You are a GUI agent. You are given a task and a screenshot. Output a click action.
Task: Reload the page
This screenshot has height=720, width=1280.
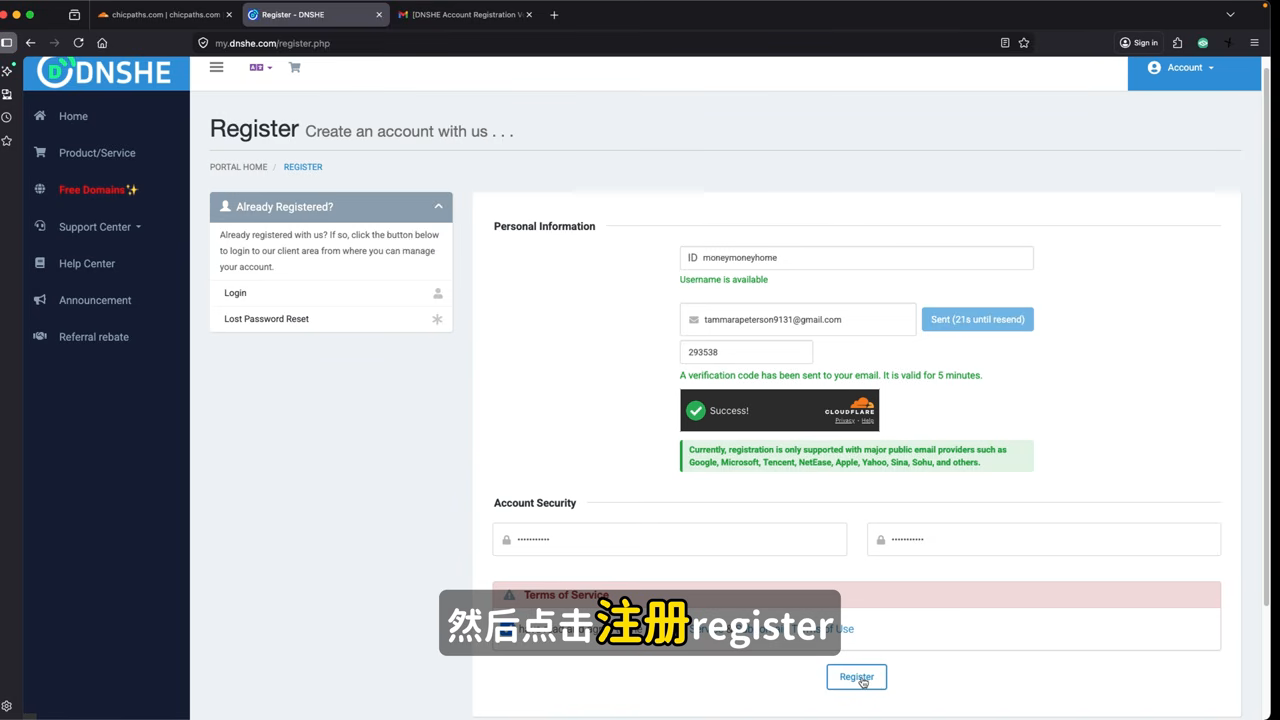(78, 43)
